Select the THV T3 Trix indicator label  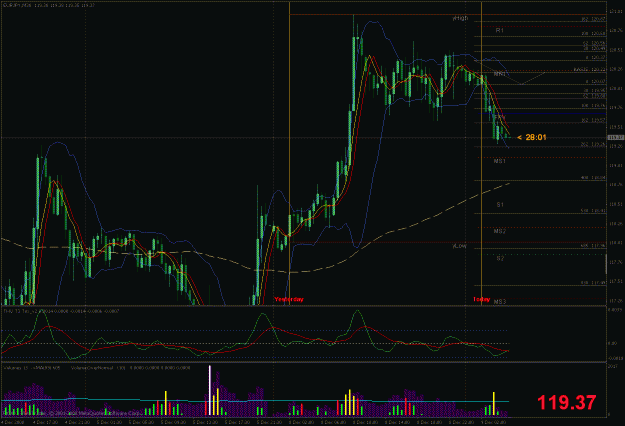[x=61, y=311]
